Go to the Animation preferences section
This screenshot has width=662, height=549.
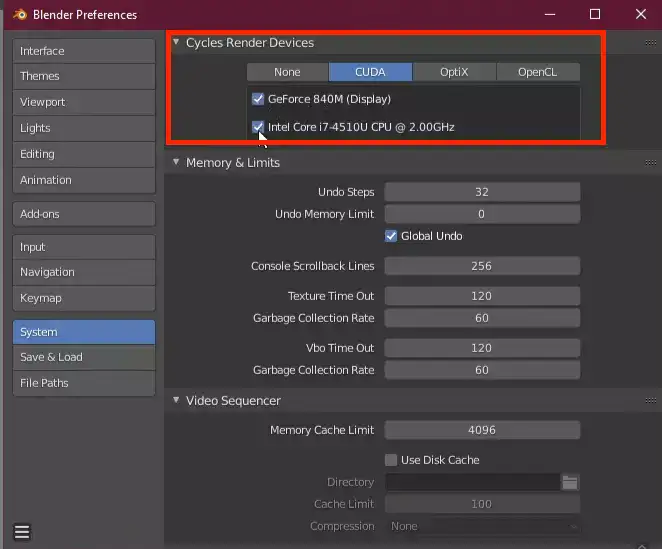84,180
